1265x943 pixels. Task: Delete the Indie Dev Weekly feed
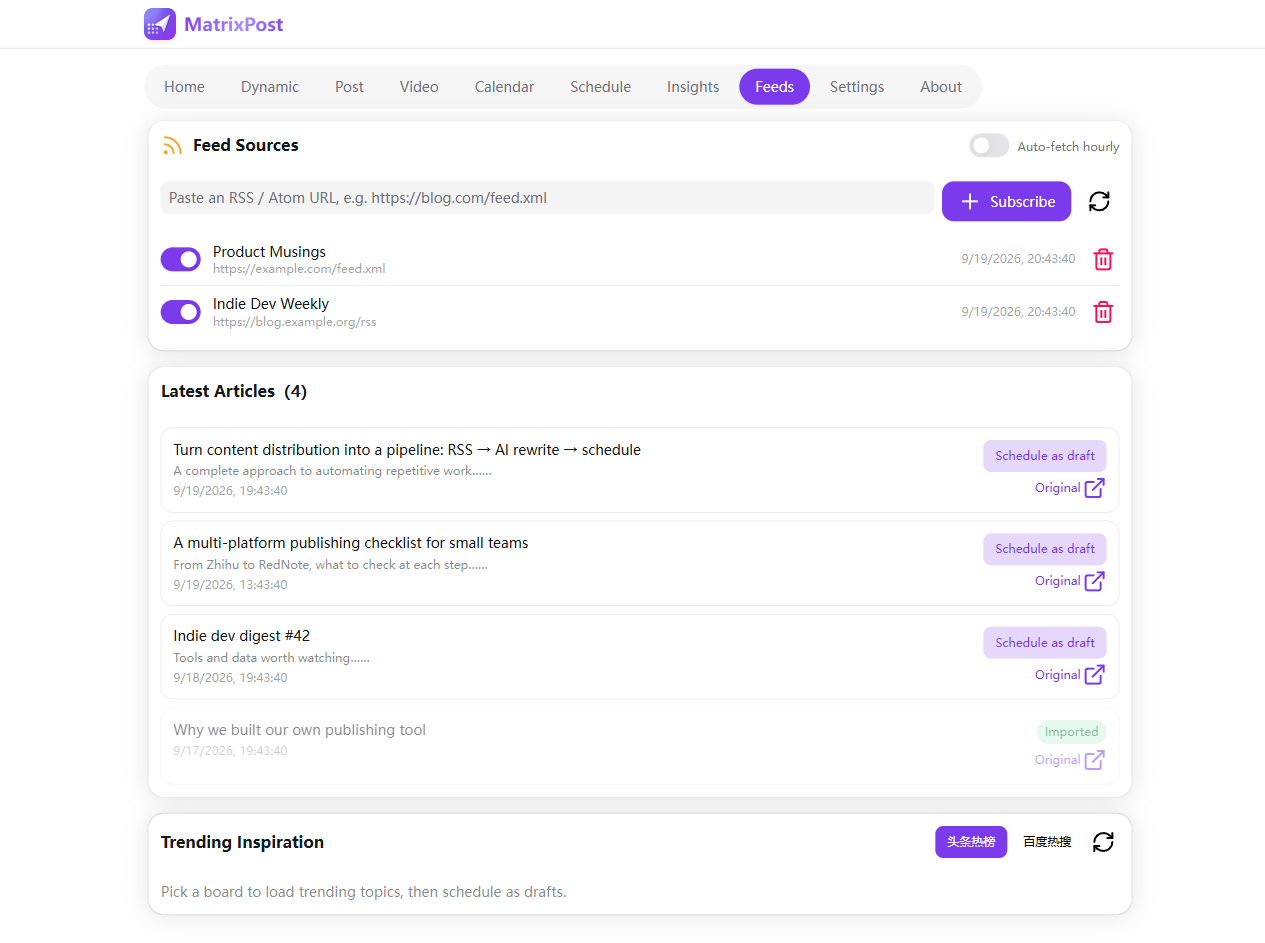(1103, 312)
